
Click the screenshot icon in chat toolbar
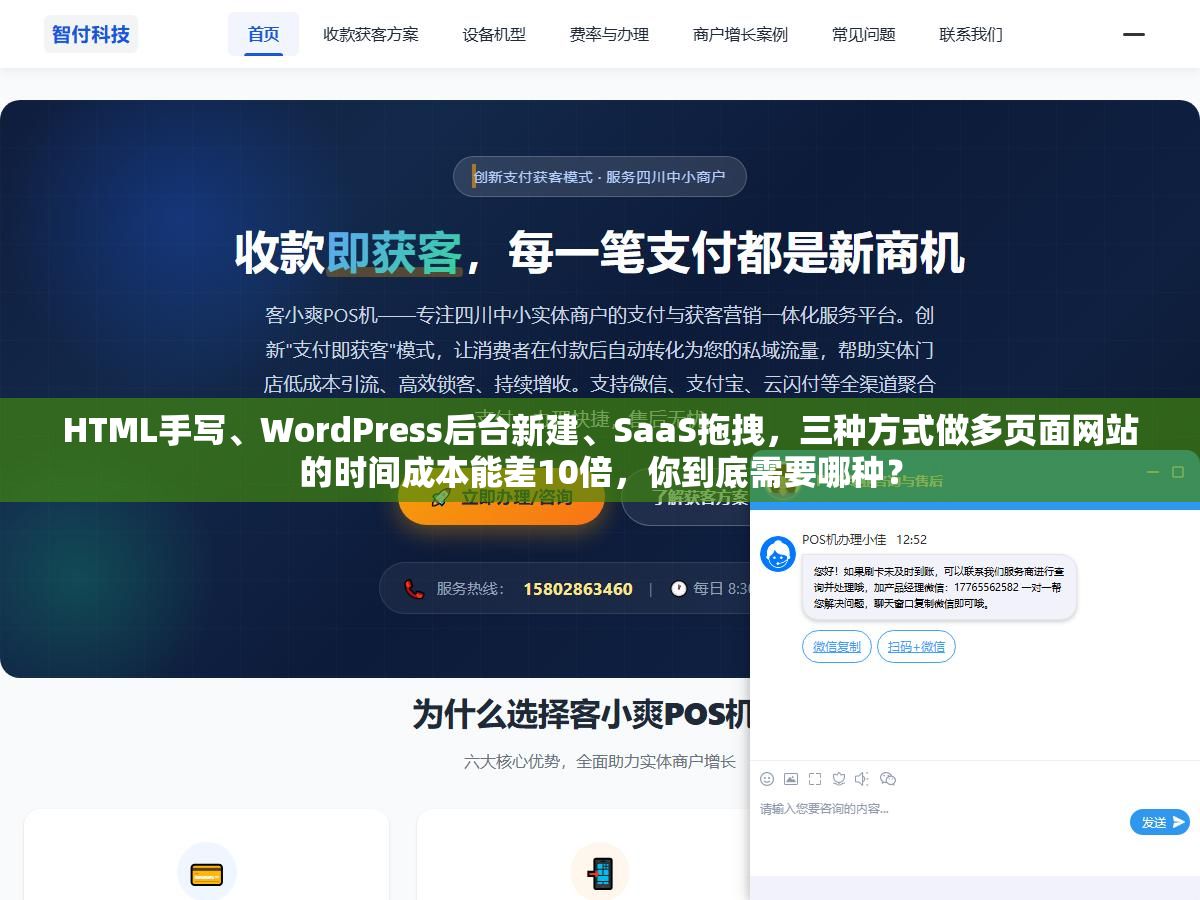[x=815, y=778]
